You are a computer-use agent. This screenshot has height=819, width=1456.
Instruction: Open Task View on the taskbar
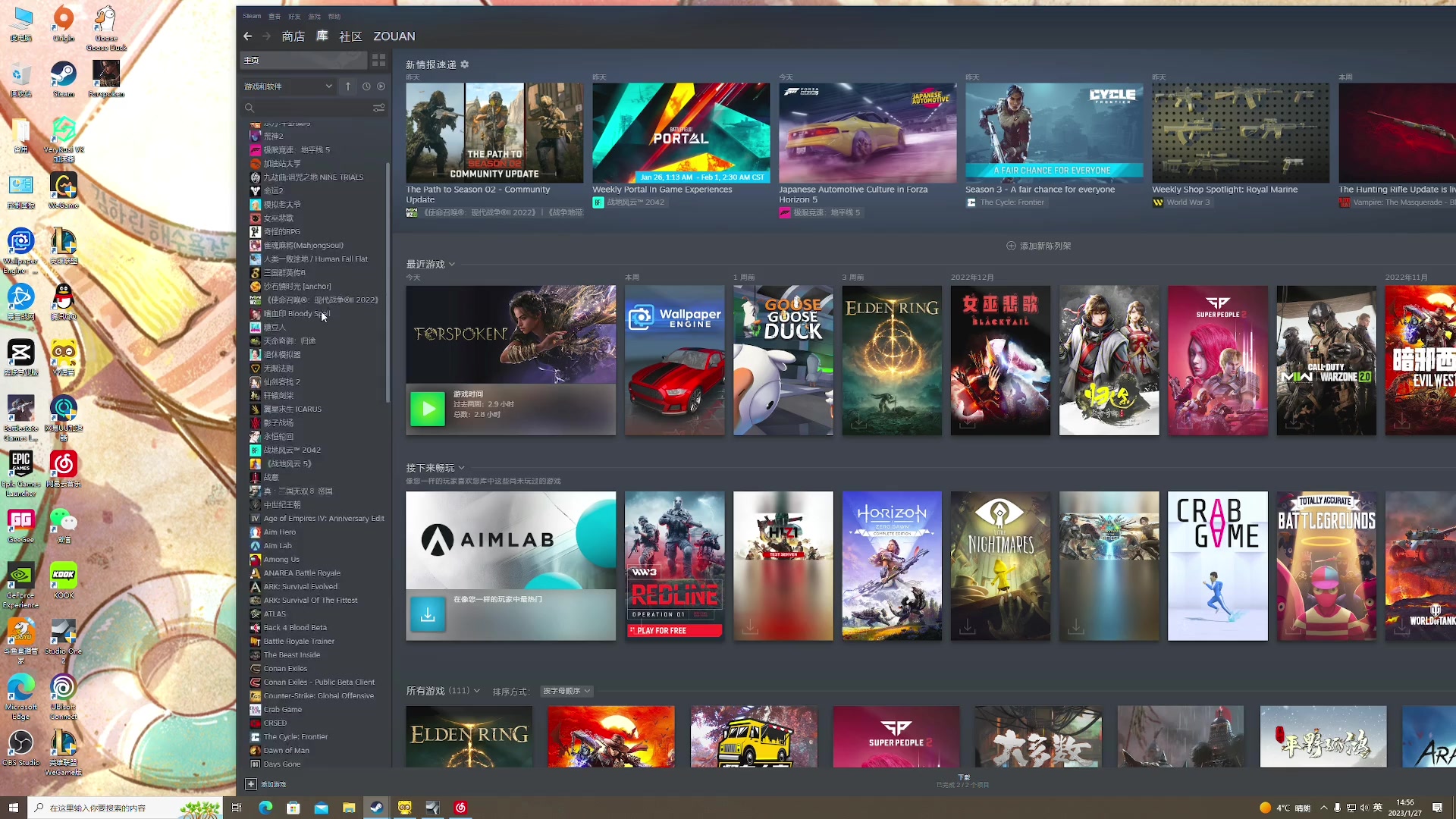pyautogui.click(x=237, y=808)
